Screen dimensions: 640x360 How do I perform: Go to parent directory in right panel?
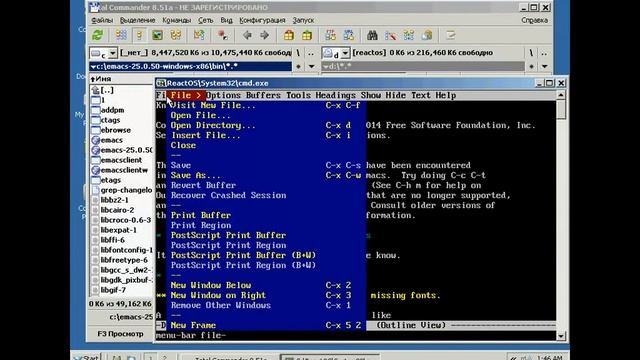click(x=544, y=53)
